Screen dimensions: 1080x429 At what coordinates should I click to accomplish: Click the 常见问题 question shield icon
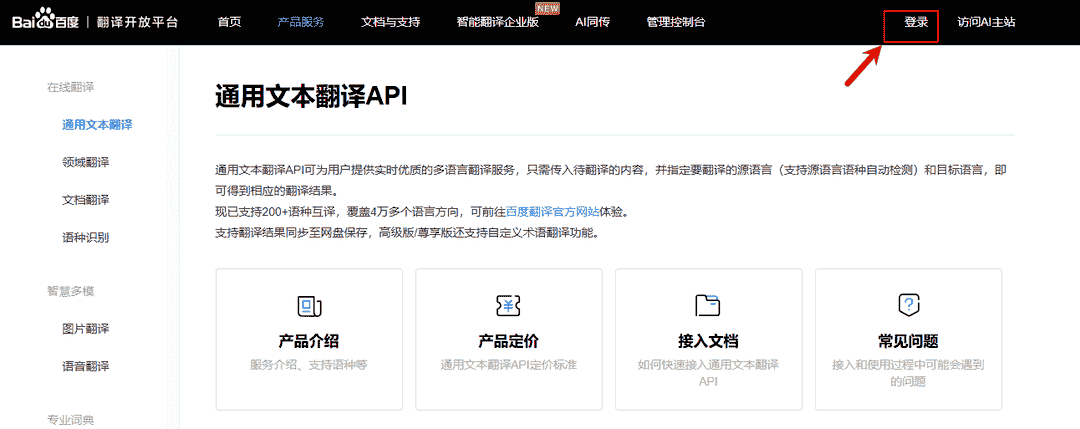[908, 306]
